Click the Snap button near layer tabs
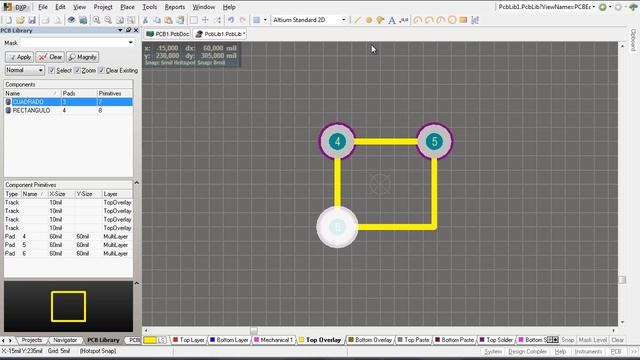 point(567,340)
